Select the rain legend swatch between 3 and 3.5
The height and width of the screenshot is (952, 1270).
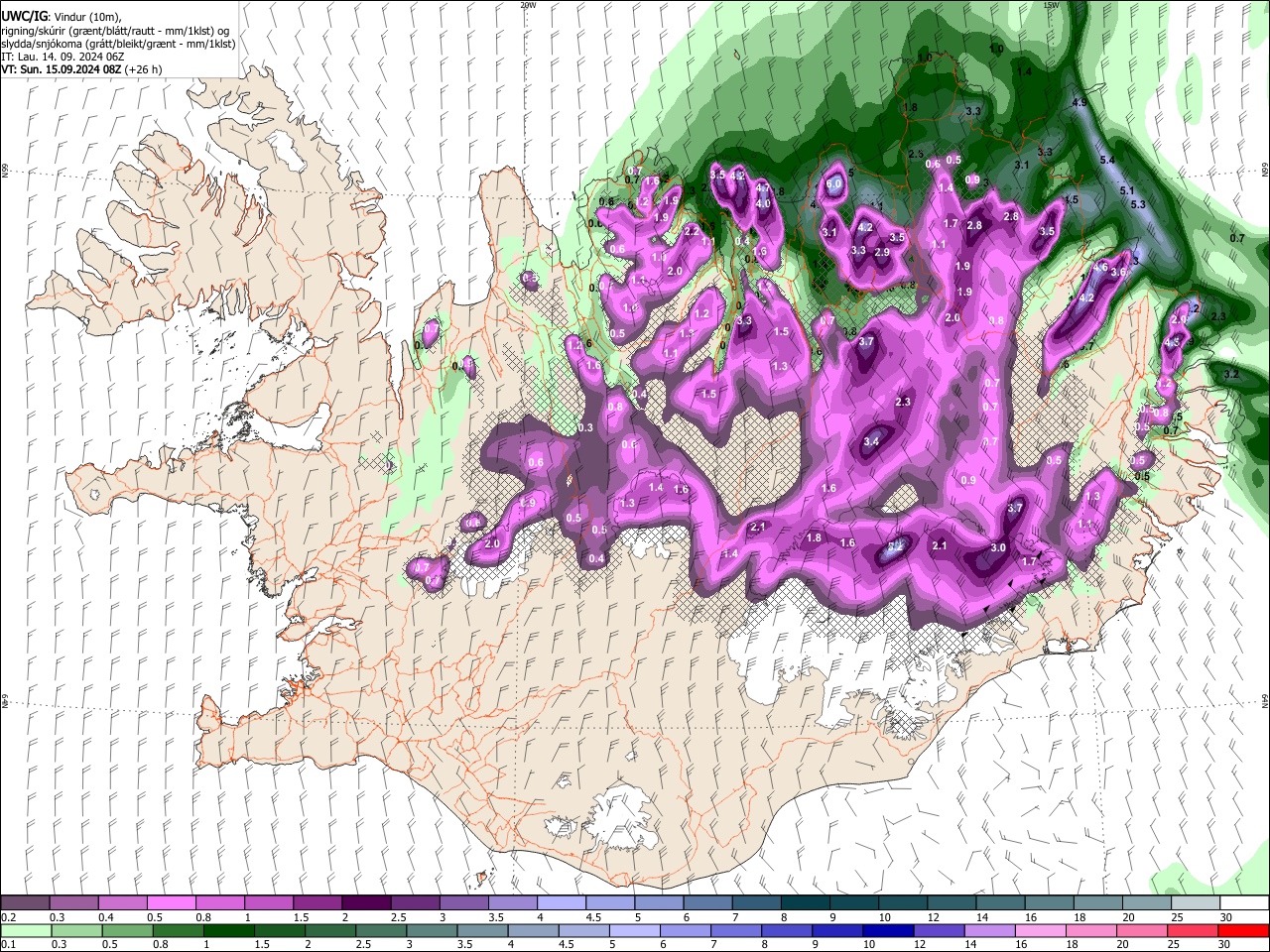click(x=432, y=930)
